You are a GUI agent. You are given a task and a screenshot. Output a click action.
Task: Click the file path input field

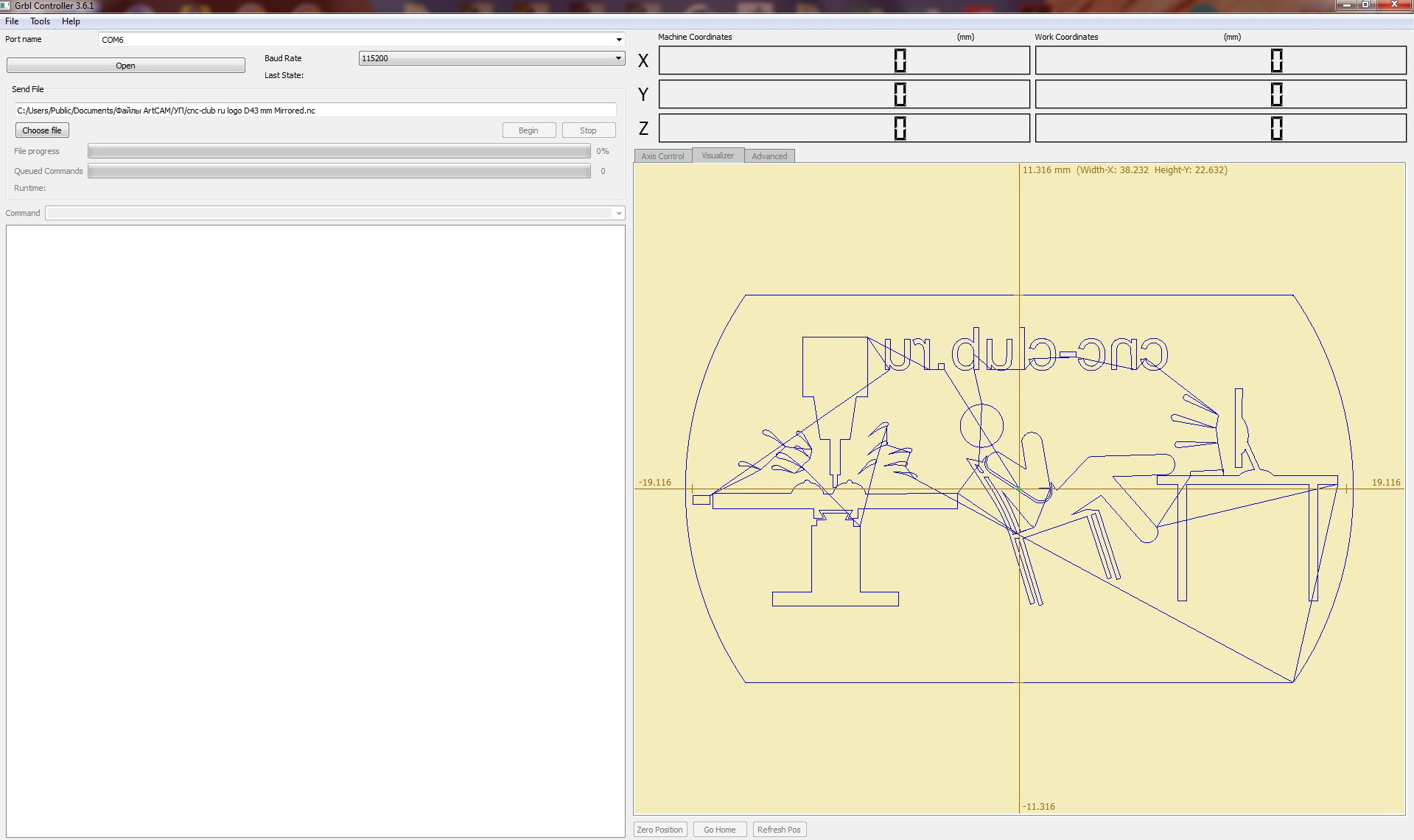point(315,111)
